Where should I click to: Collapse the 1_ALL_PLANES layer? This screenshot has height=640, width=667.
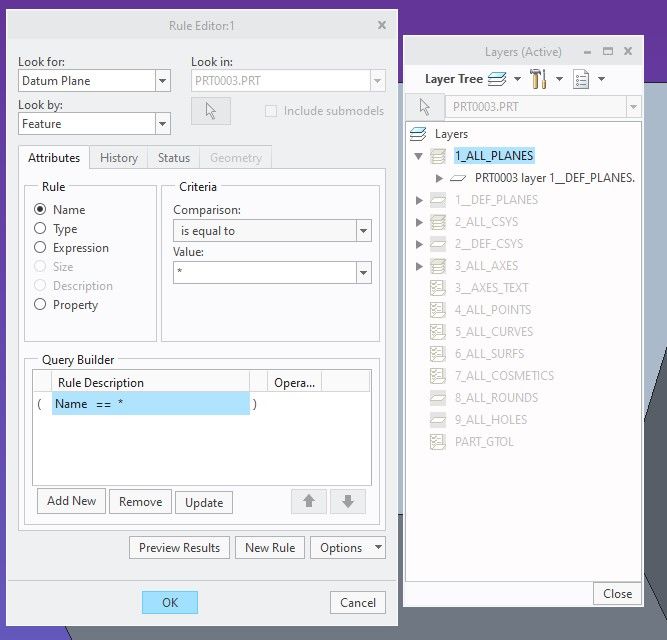418,156
